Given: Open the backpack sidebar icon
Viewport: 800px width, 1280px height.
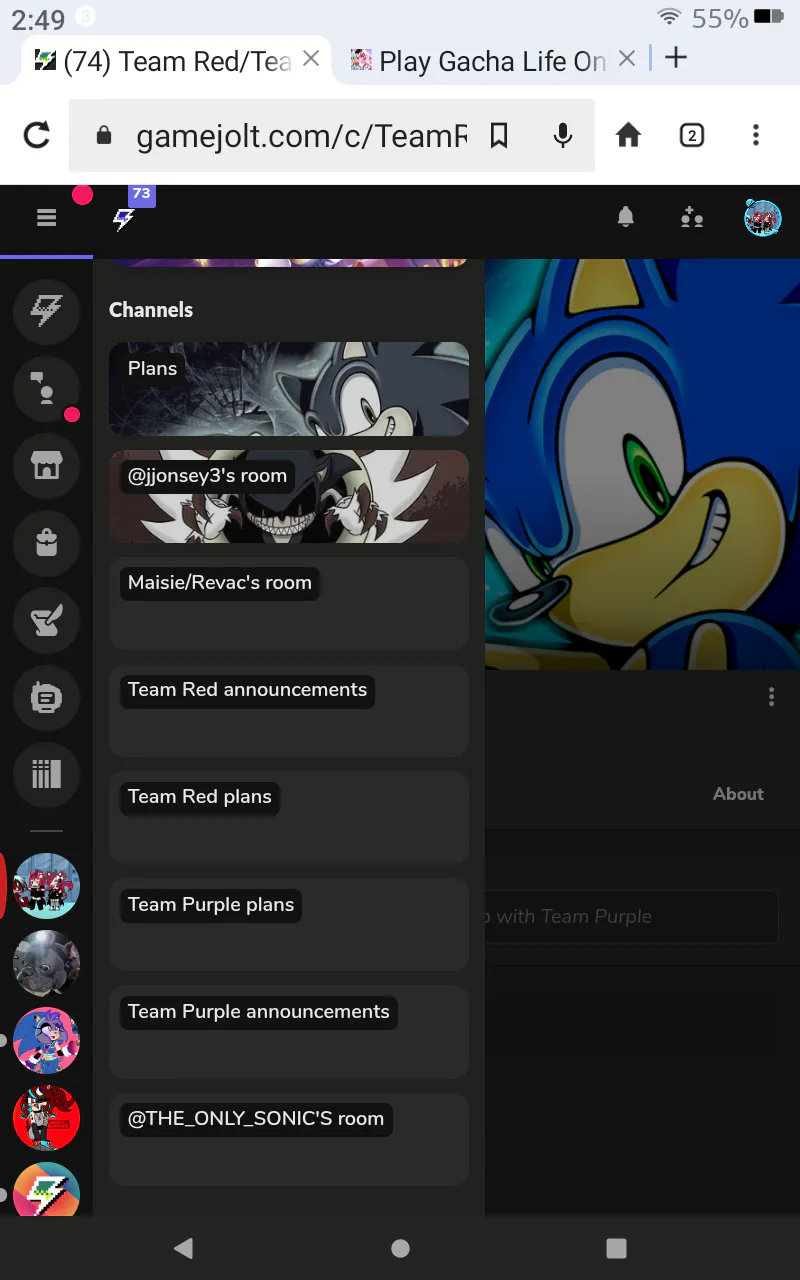Looking at the screenshot, I should pyautogui.click(x=46, y=543).
